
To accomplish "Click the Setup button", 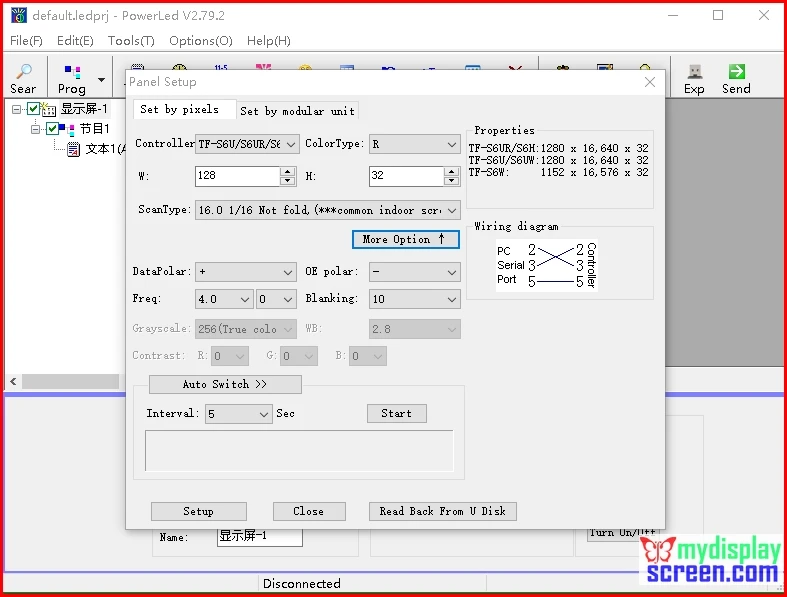I will [x=199, y=512].
